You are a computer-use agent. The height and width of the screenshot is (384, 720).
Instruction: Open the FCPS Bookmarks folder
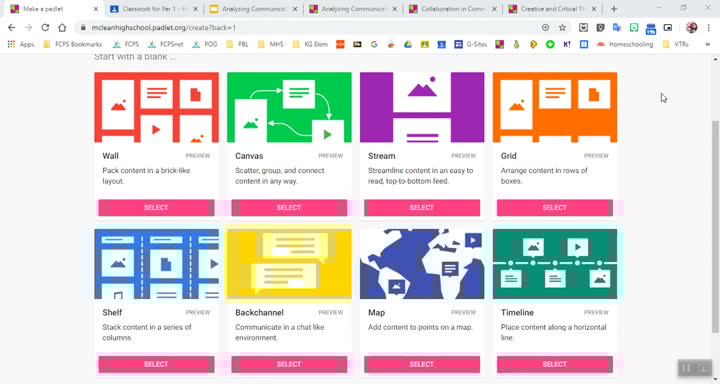pyautogui.click(x=73, y=44)
